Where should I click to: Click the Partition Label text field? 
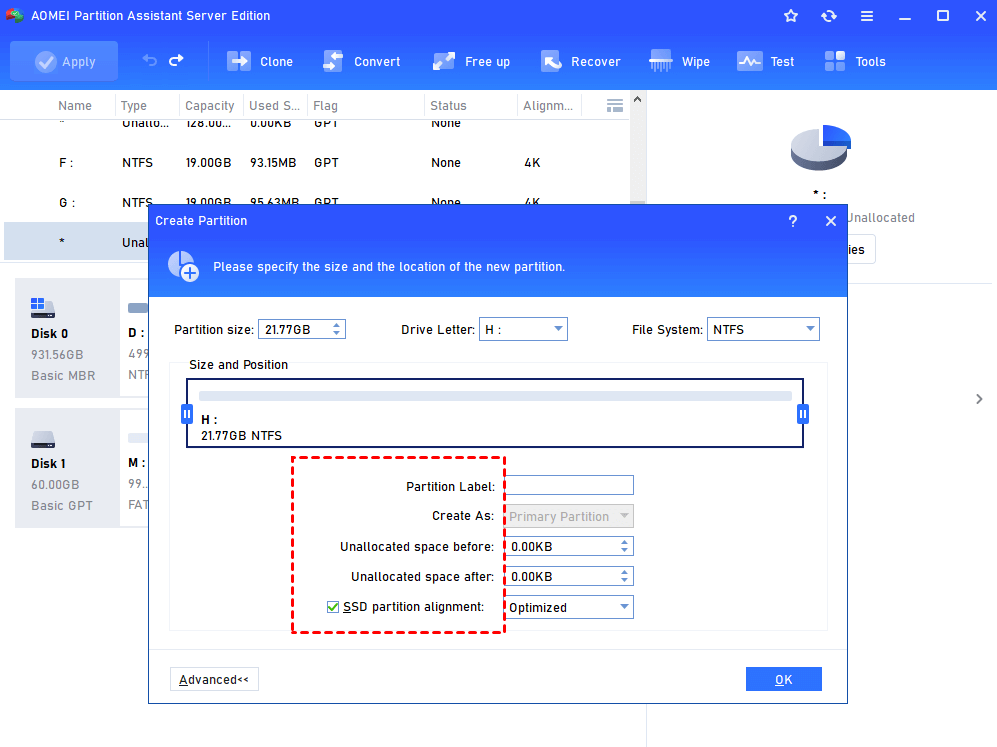(569, 485)
